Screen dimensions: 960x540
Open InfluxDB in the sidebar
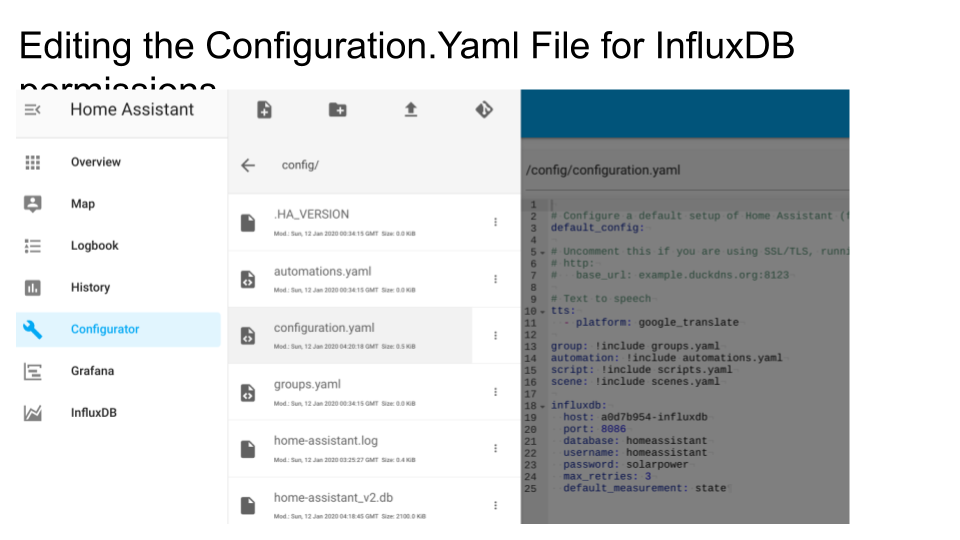(93, 413)
